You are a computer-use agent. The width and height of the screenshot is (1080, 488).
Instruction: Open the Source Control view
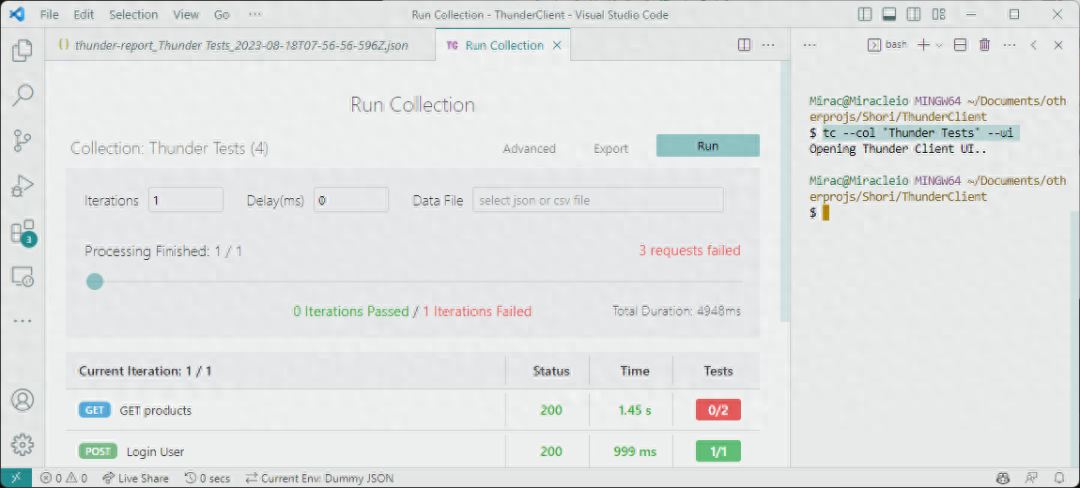click(x=22, y=140)
